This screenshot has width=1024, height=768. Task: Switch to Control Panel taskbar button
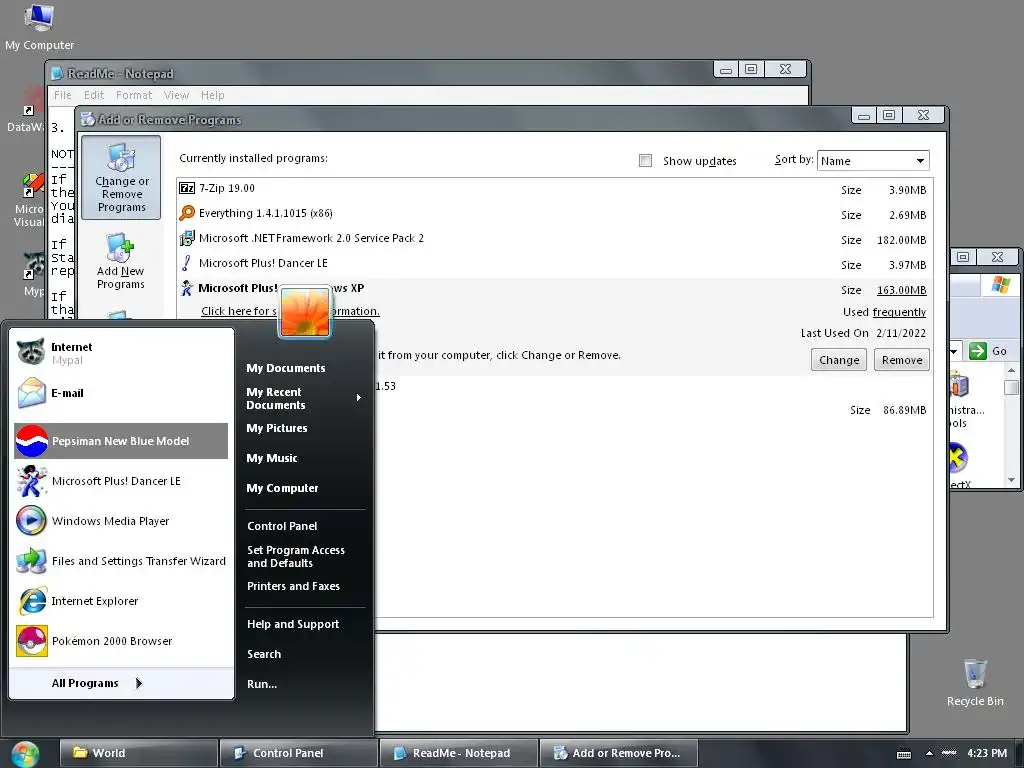tap(298, 753)
